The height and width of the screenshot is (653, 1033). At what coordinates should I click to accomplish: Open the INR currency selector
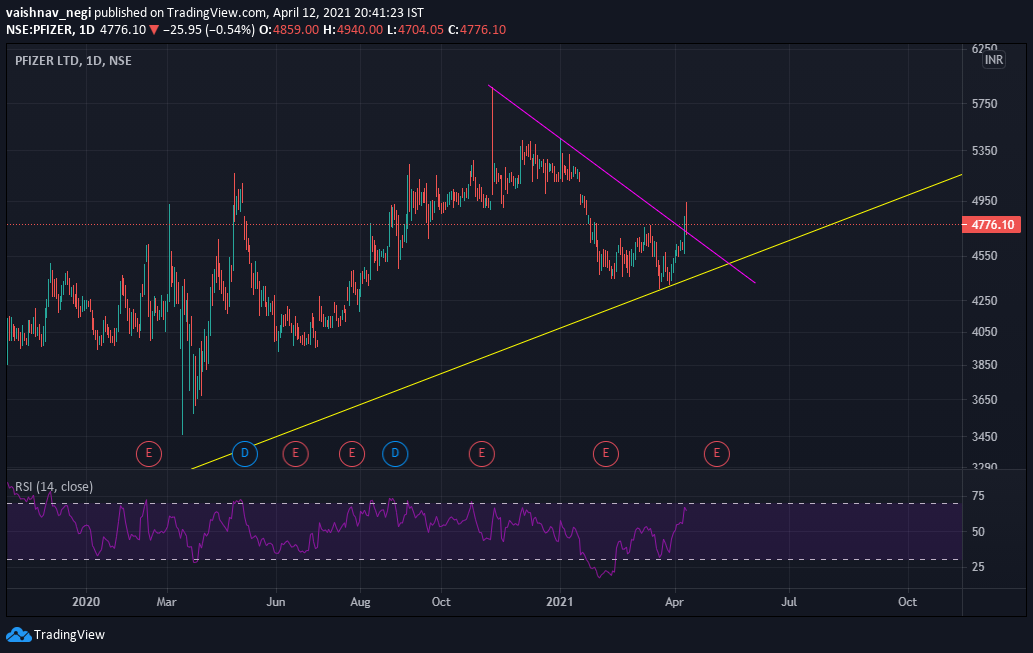[x=993, y=60]
